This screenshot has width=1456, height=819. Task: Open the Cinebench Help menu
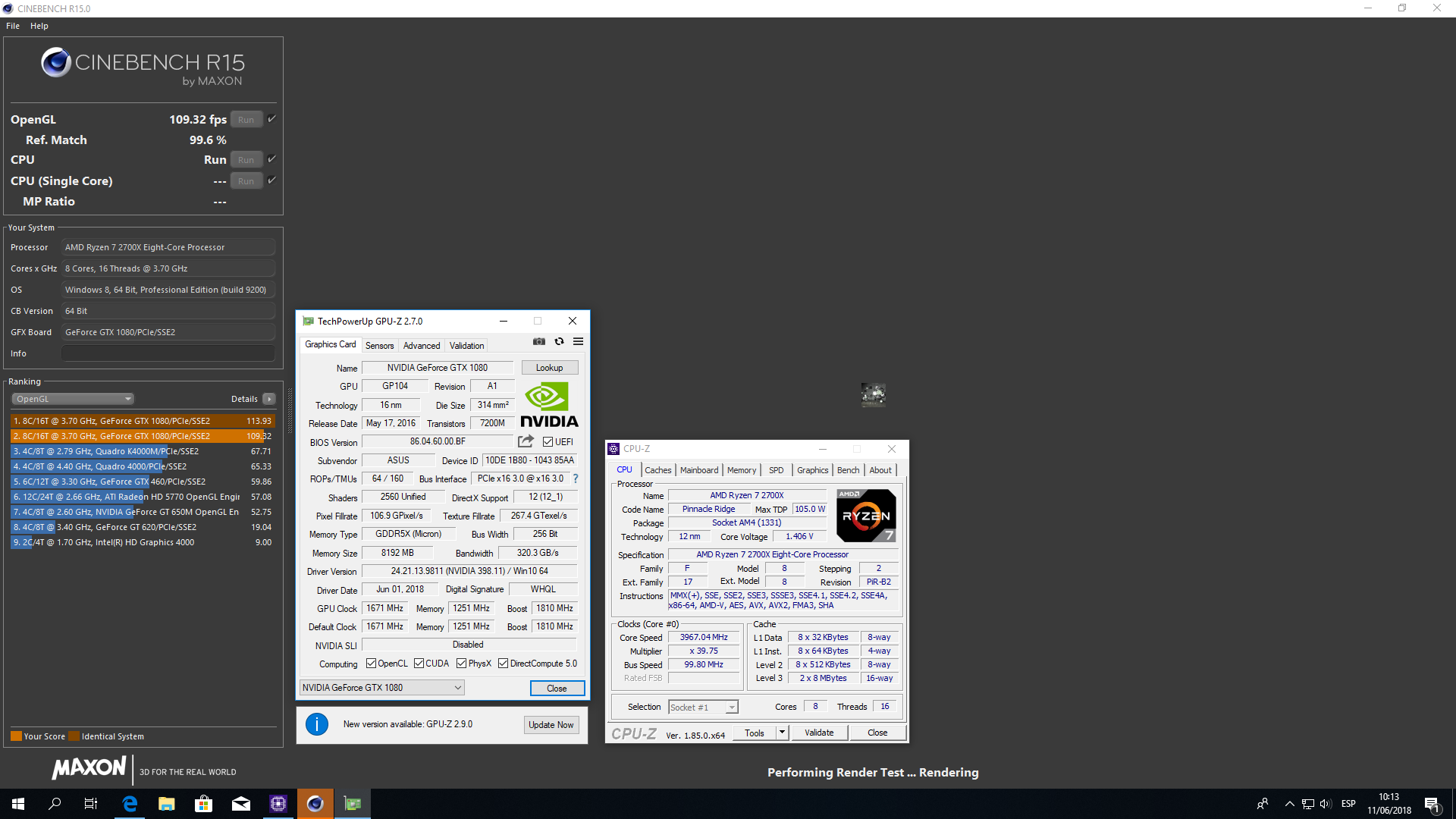click(x=39, y=26)
